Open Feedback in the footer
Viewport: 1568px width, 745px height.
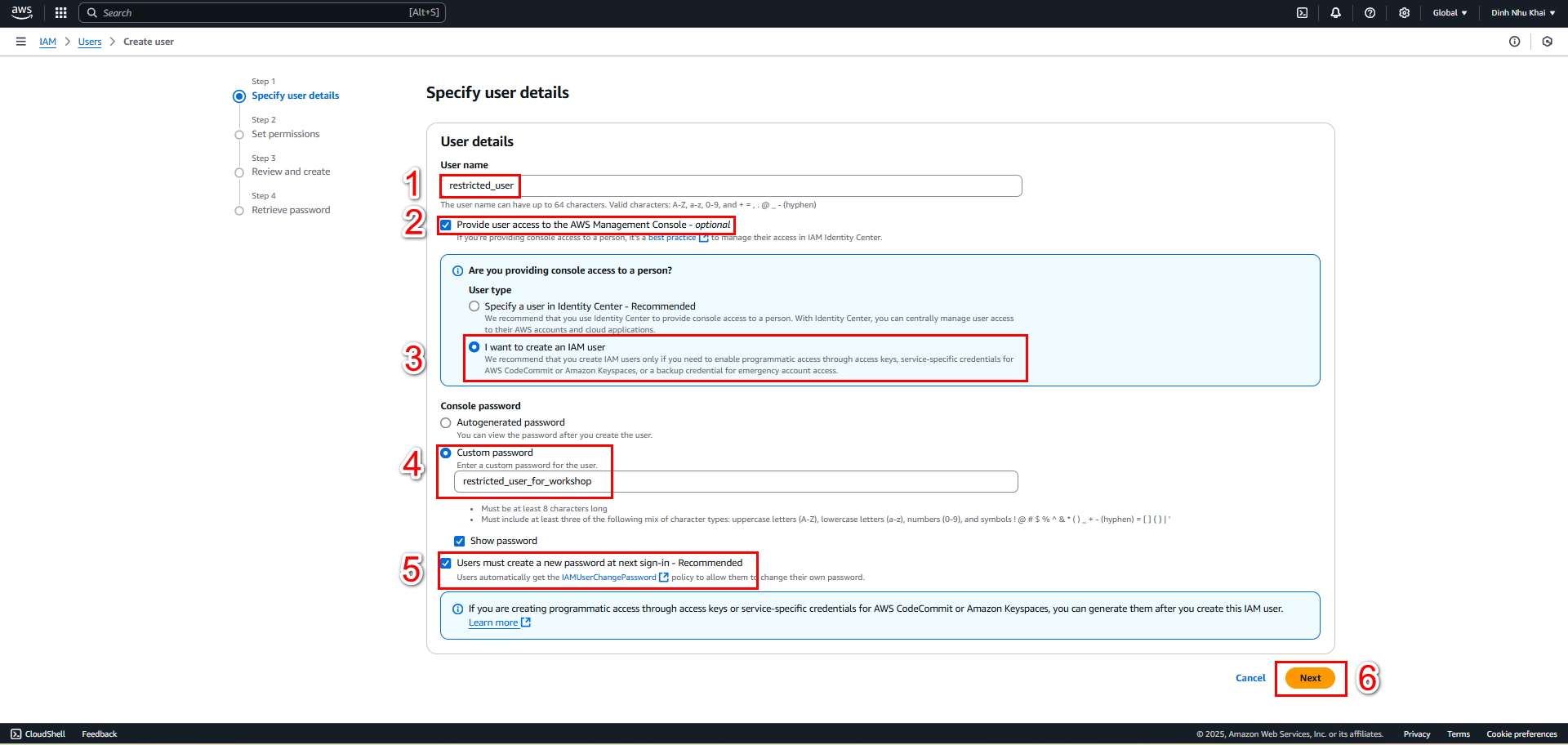tap(100, 734)
